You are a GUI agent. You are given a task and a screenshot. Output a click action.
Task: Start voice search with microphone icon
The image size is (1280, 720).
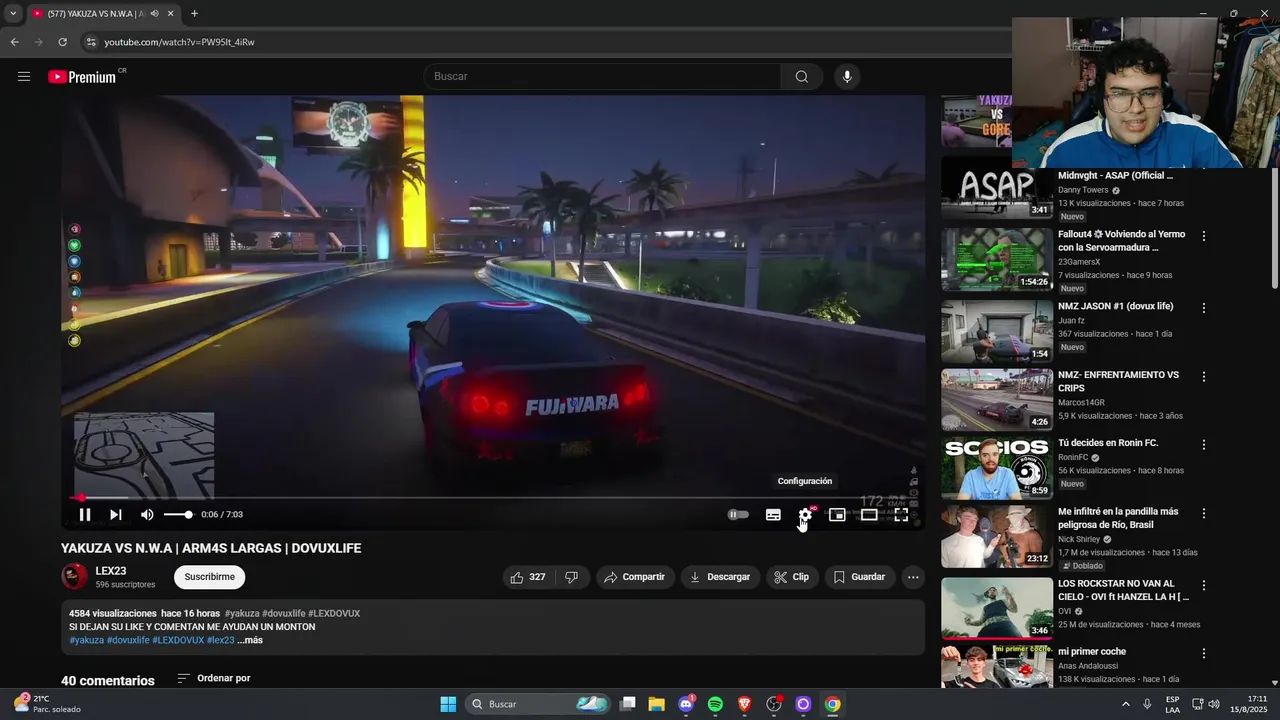(847, 77)
